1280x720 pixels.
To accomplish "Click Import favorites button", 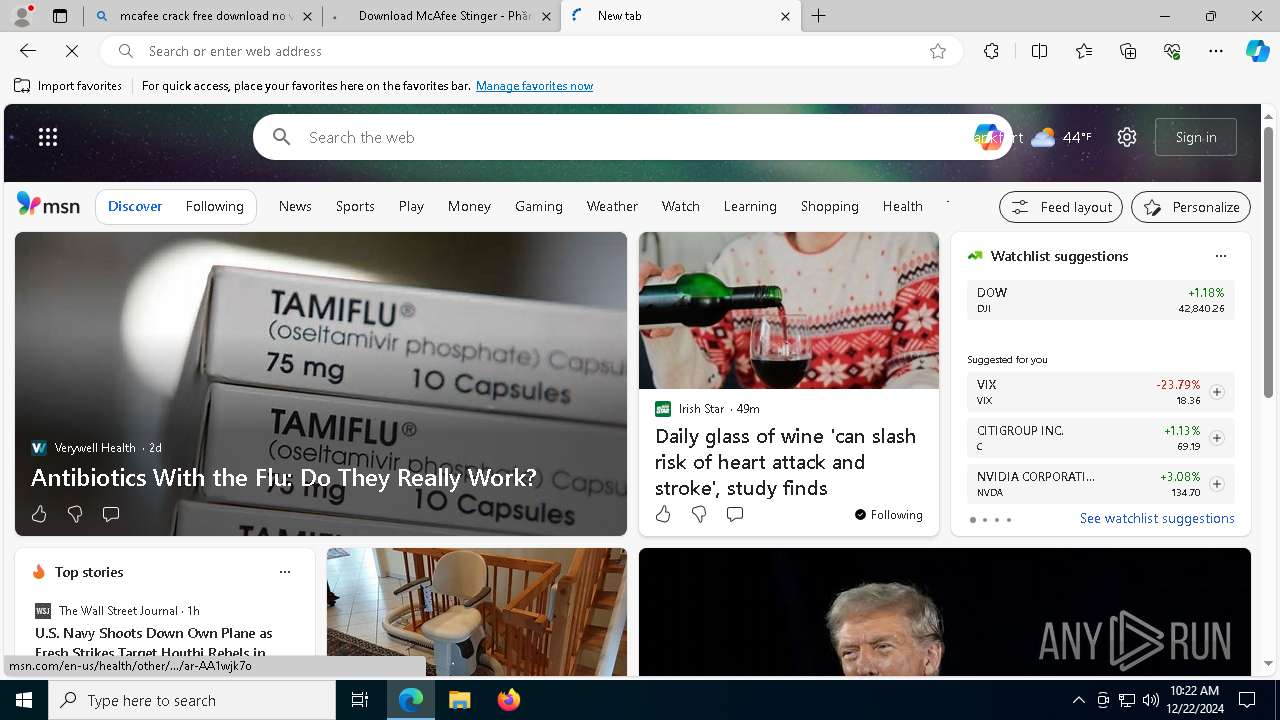I will pyautogui.click(x=68, y=86).
